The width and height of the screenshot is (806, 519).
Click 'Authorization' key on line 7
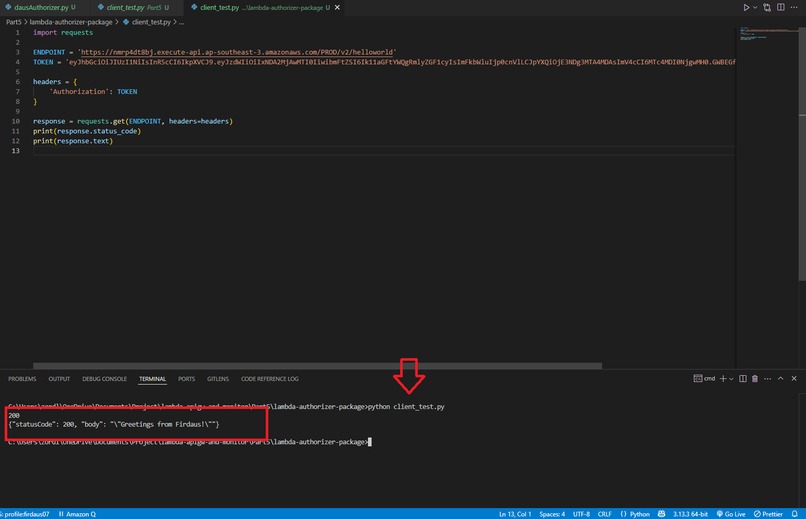point(79,91)
